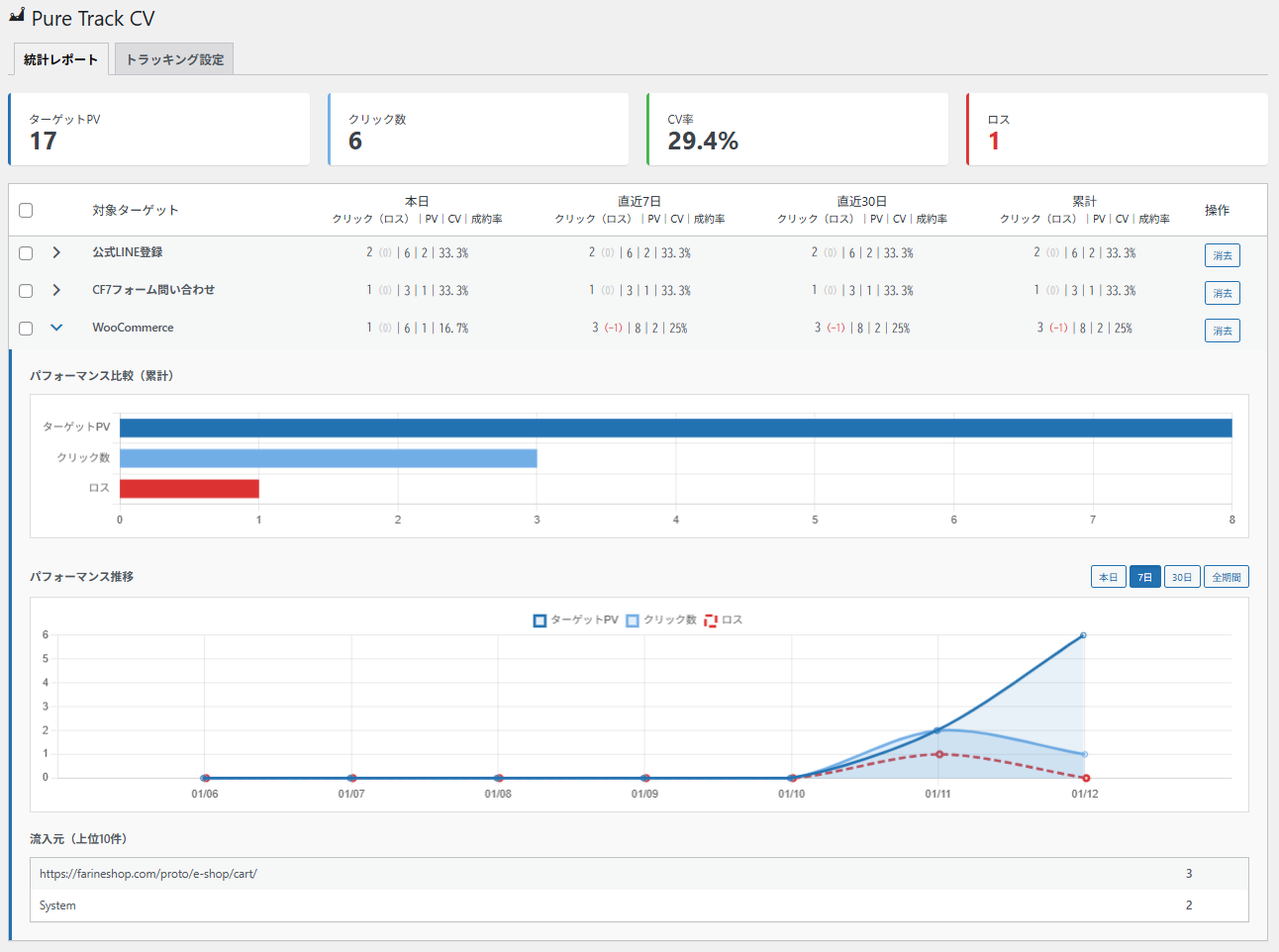Expand the CF7フォーム問い合わせ row details
Image resolution: width=1279 pixels, height=952 pixels.
pyautogui.click(x=56, y=290)
